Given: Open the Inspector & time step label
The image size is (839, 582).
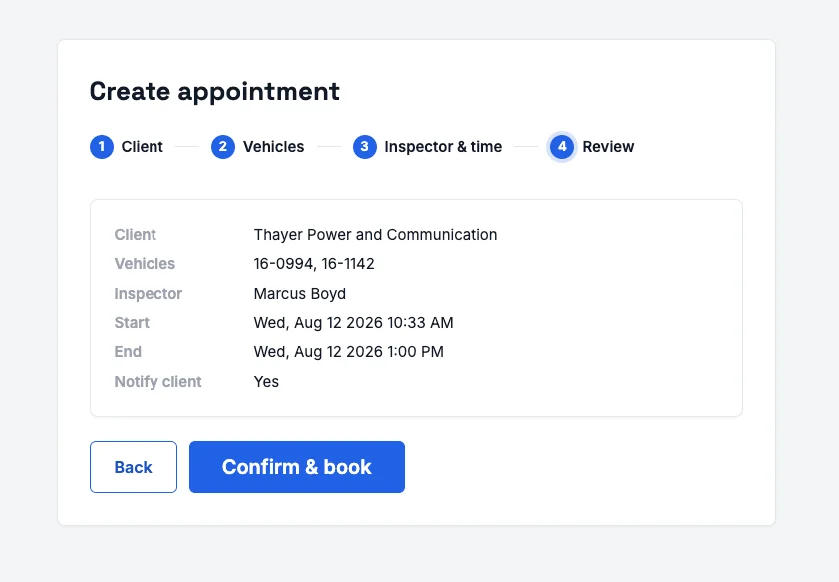Looking at the screenshot, I should pyautogui.click(x=443, y=147).
